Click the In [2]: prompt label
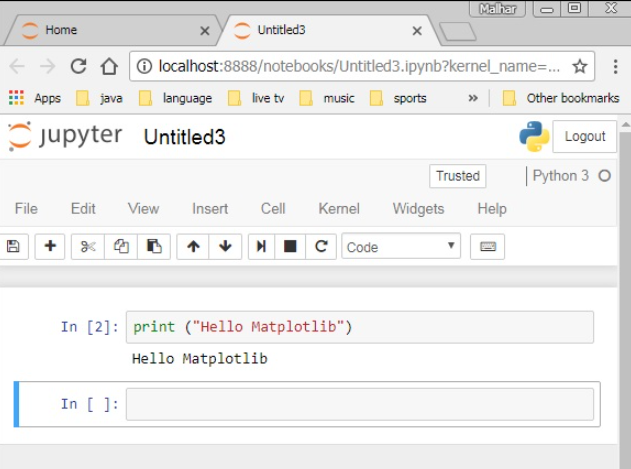The width and height of the screenshot is (631, 469). (x=89, y=327)
